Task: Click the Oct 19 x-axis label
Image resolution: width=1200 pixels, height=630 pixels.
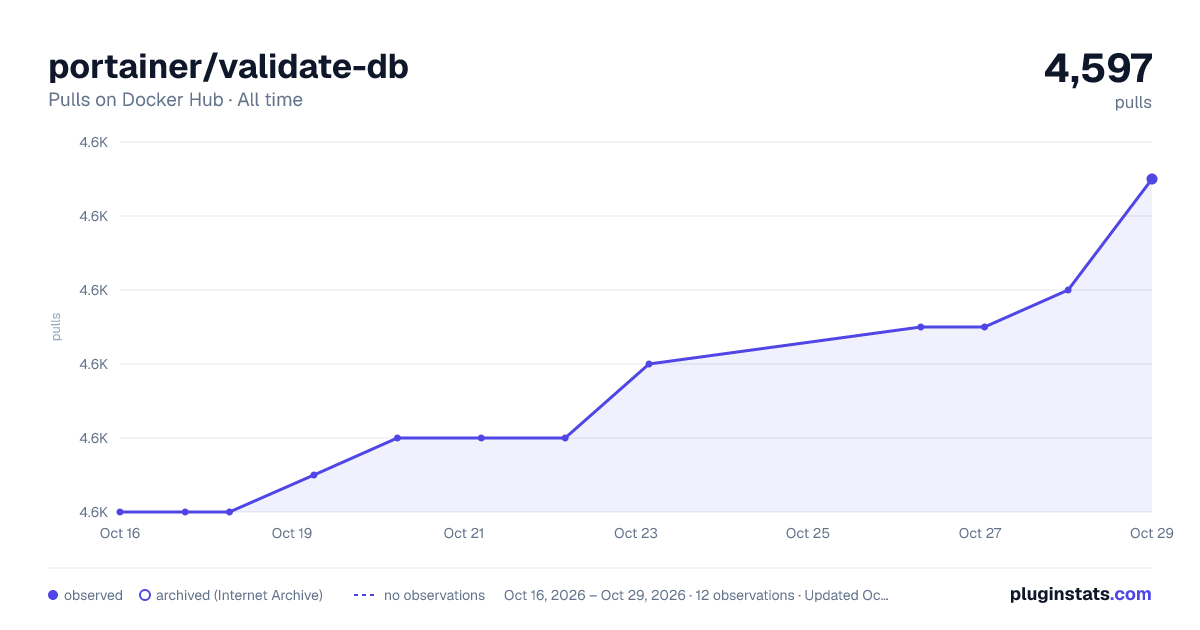Action: tap(292, 533)
